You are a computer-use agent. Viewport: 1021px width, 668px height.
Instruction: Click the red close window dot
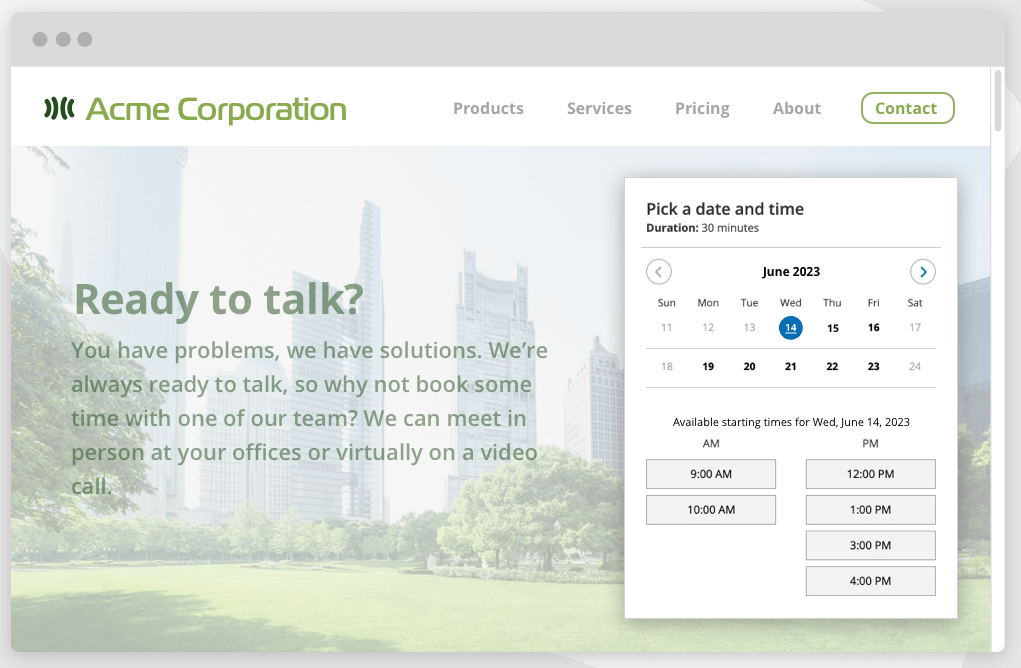click(40, 39)
